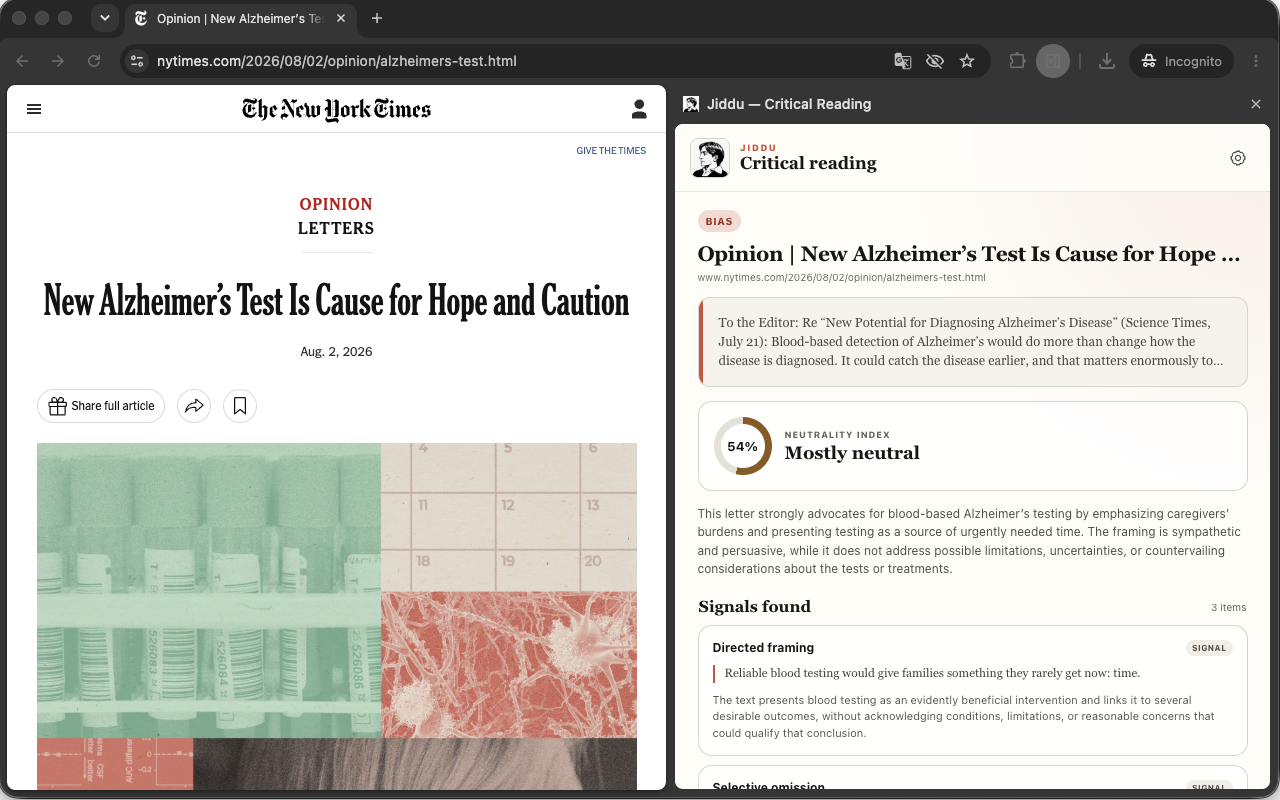Click the Jiddu portrait logo
1280x800 pixels.
pyautogui.click(x=710, y=158)
